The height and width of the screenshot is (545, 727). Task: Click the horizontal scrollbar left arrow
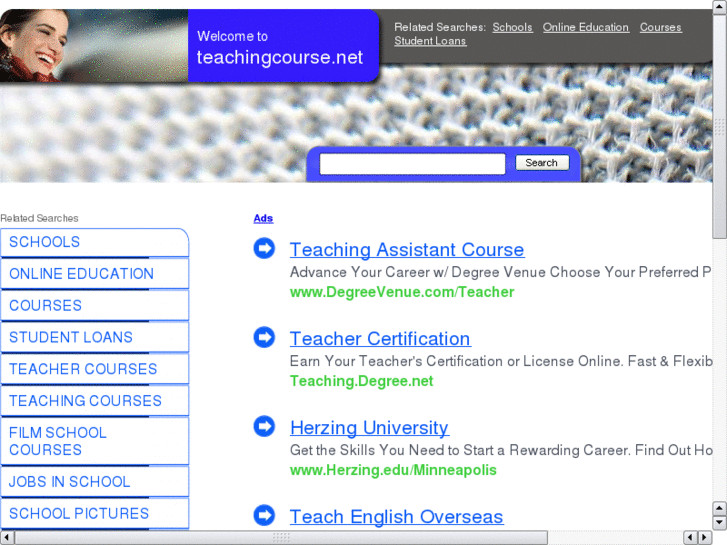click(x=7, y=538)
